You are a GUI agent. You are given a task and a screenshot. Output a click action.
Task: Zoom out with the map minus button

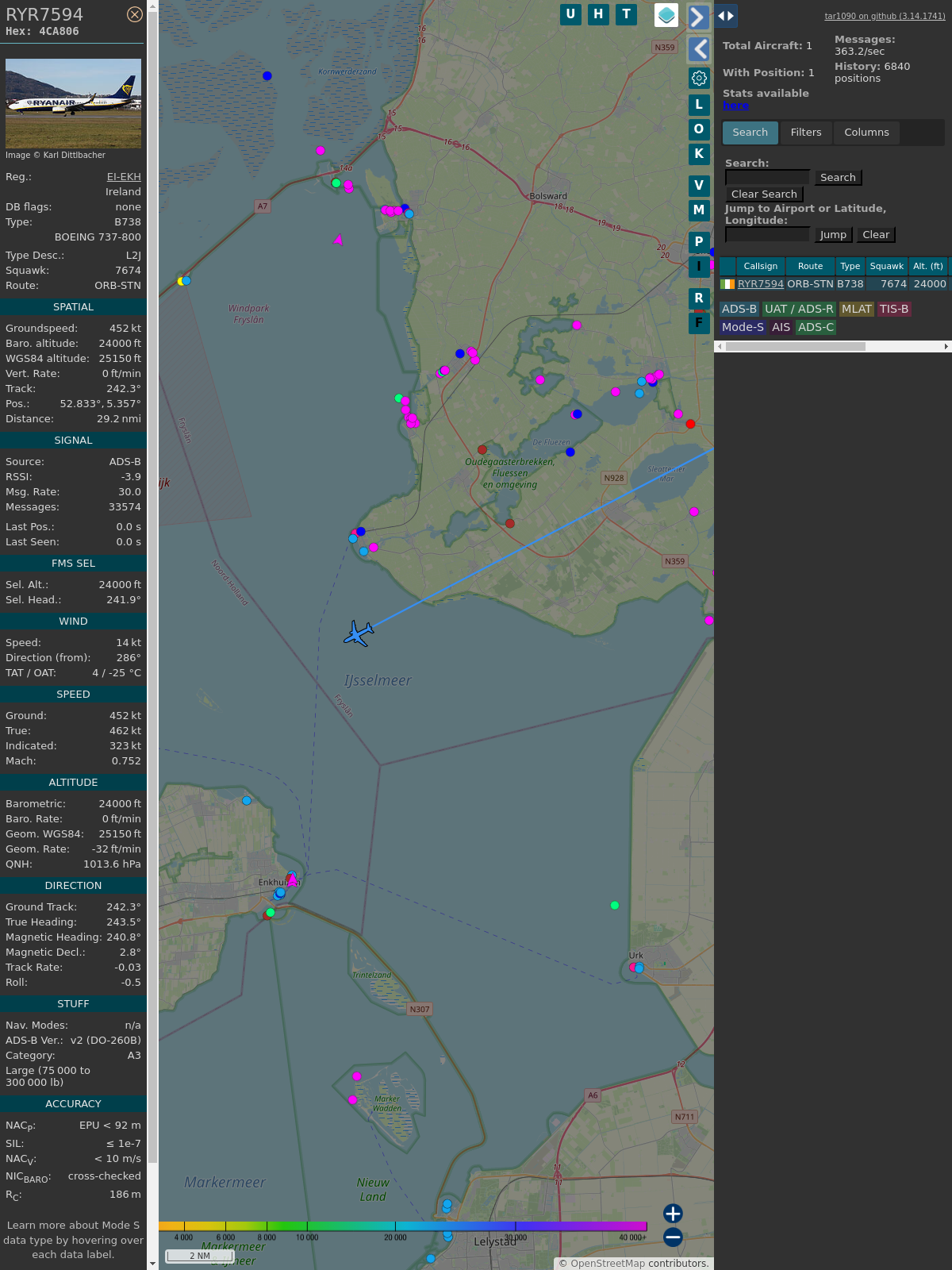click(673, 1237)
